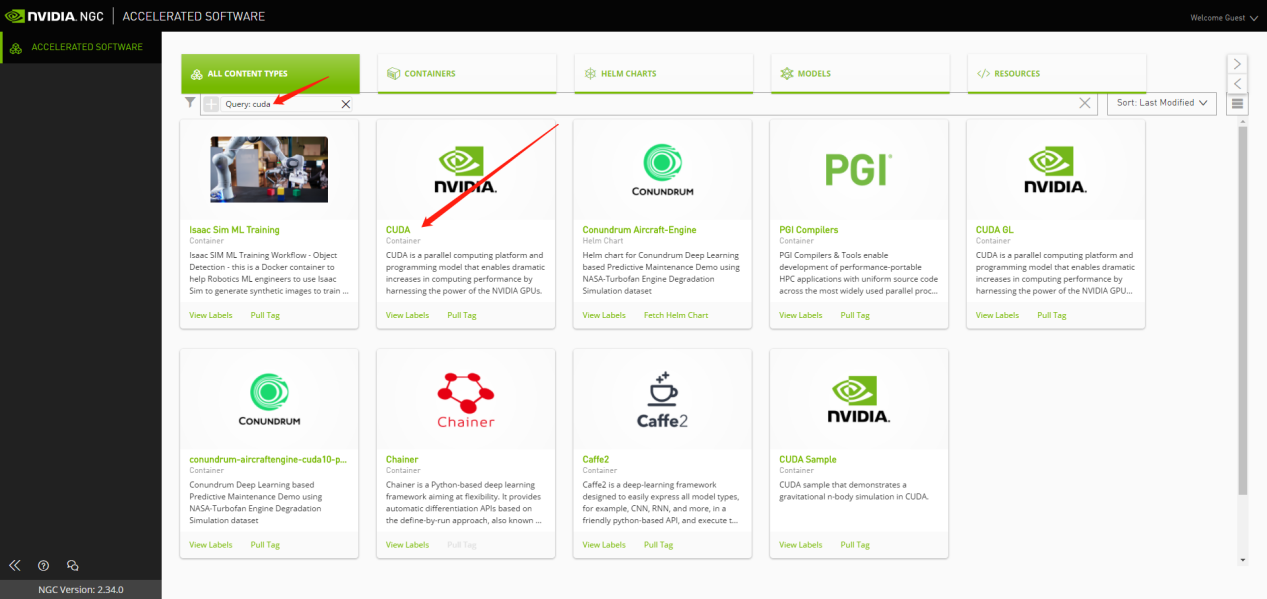
Task: Click the filter funnel icon
Action: click(x=190, y=102)
